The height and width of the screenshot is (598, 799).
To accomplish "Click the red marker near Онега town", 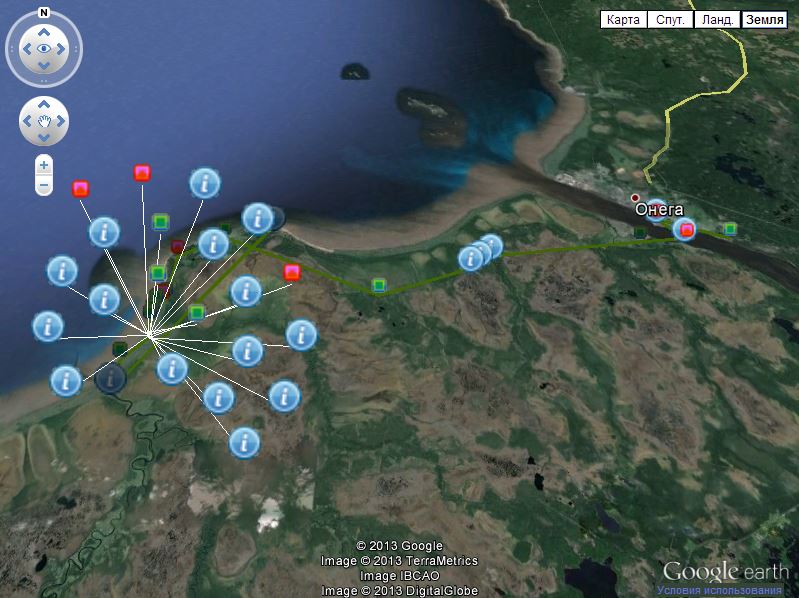I will 686,230.
